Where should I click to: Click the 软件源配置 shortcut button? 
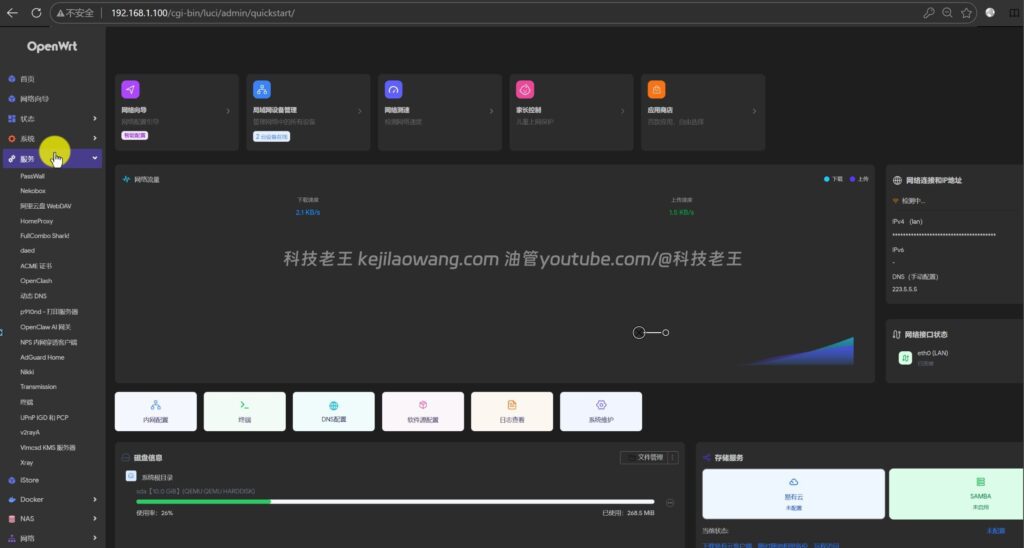423,411
